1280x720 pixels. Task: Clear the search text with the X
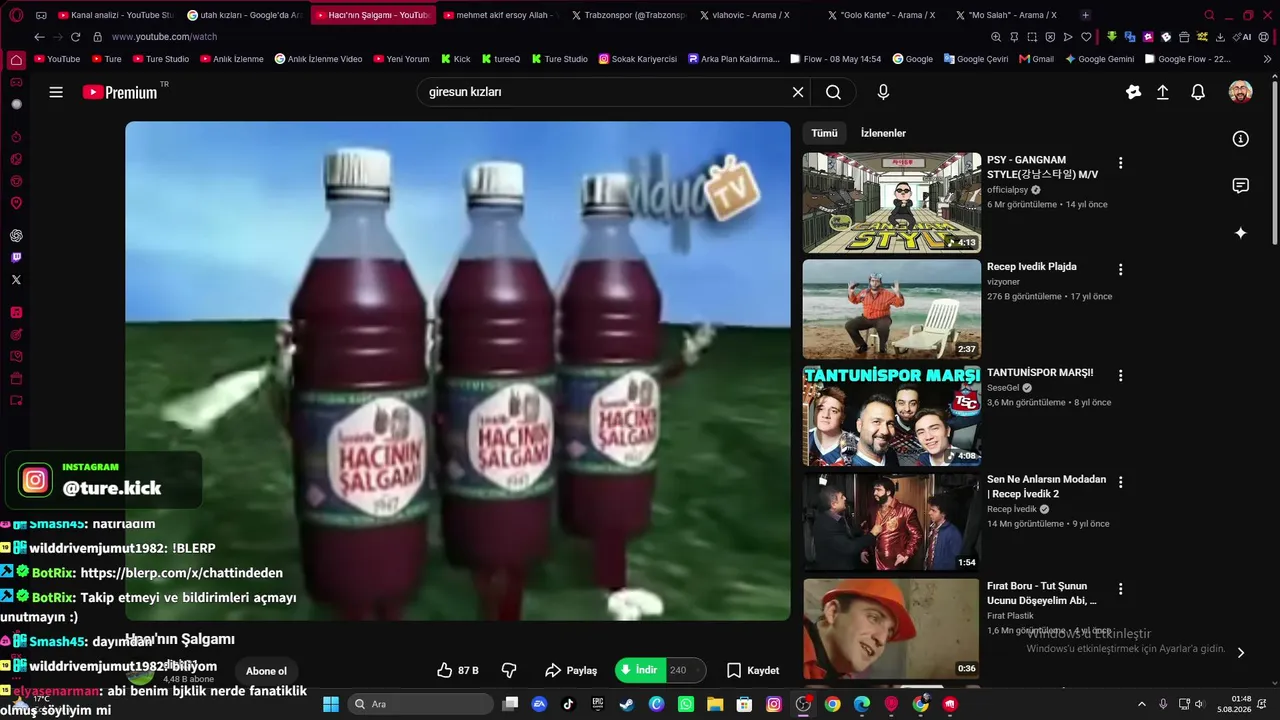pos(798,92)
